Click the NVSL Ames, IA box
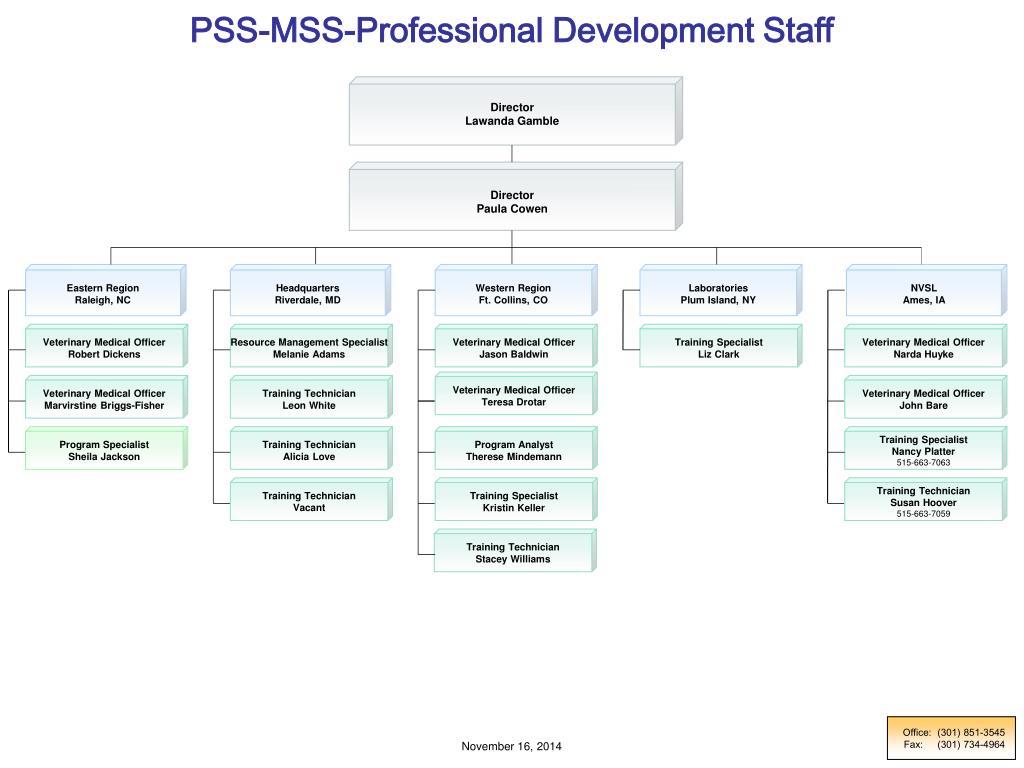The width and height of the screenshot is (1024, 768). [926, 291]
